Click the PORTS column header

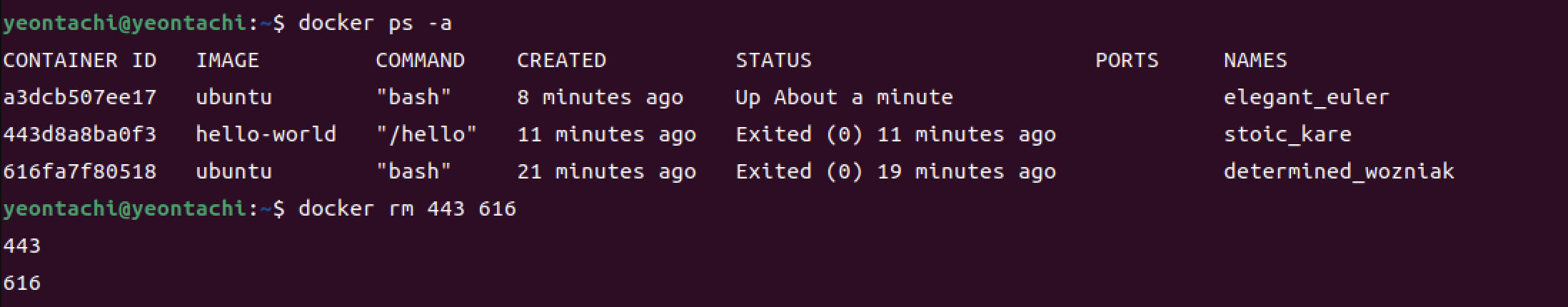(x=1127, y=60)
